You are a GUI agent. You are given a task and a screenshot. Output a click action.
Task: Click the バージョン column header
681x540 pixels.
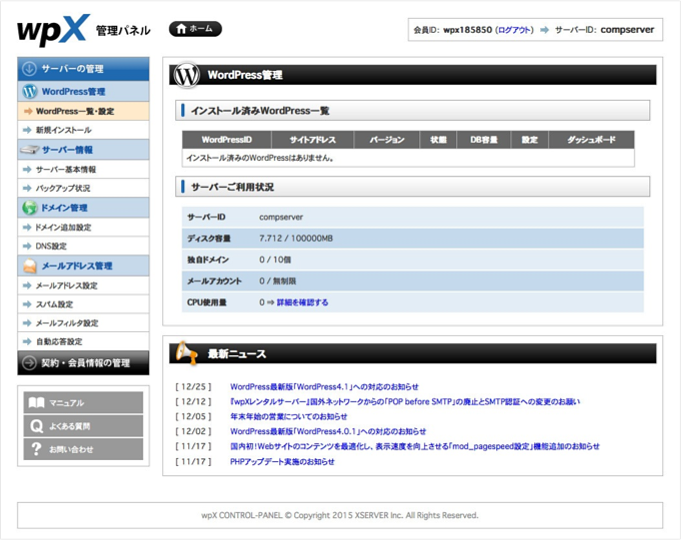387,140
